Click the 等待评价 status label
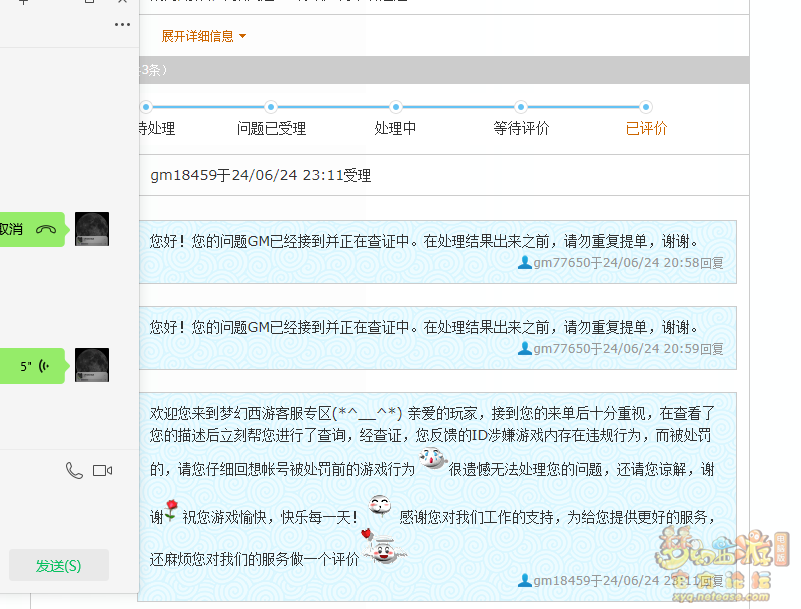The height and width of the screenshot is (609, 801). coord(521,128)
